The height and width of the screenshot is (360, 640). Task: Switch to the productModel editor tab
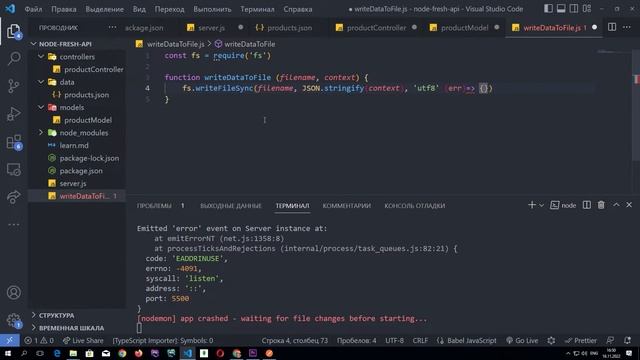[x=464, y=28]
